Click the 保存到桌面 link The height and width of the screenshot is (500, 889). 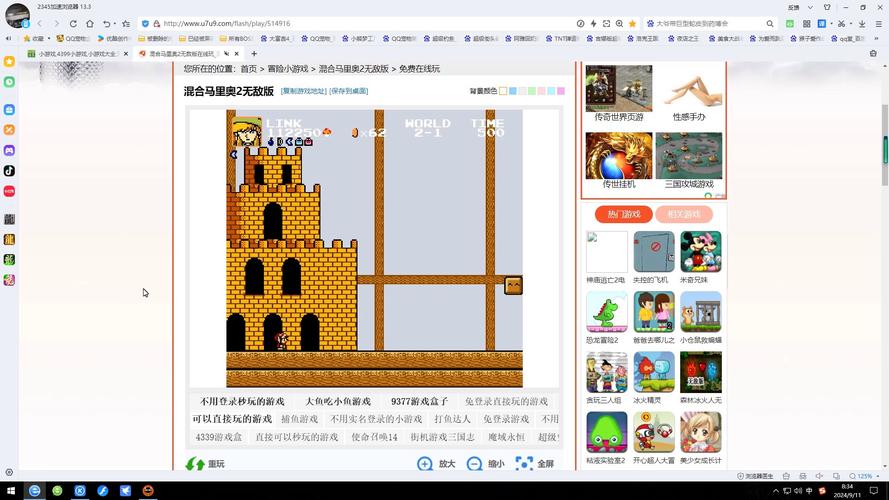349,91
